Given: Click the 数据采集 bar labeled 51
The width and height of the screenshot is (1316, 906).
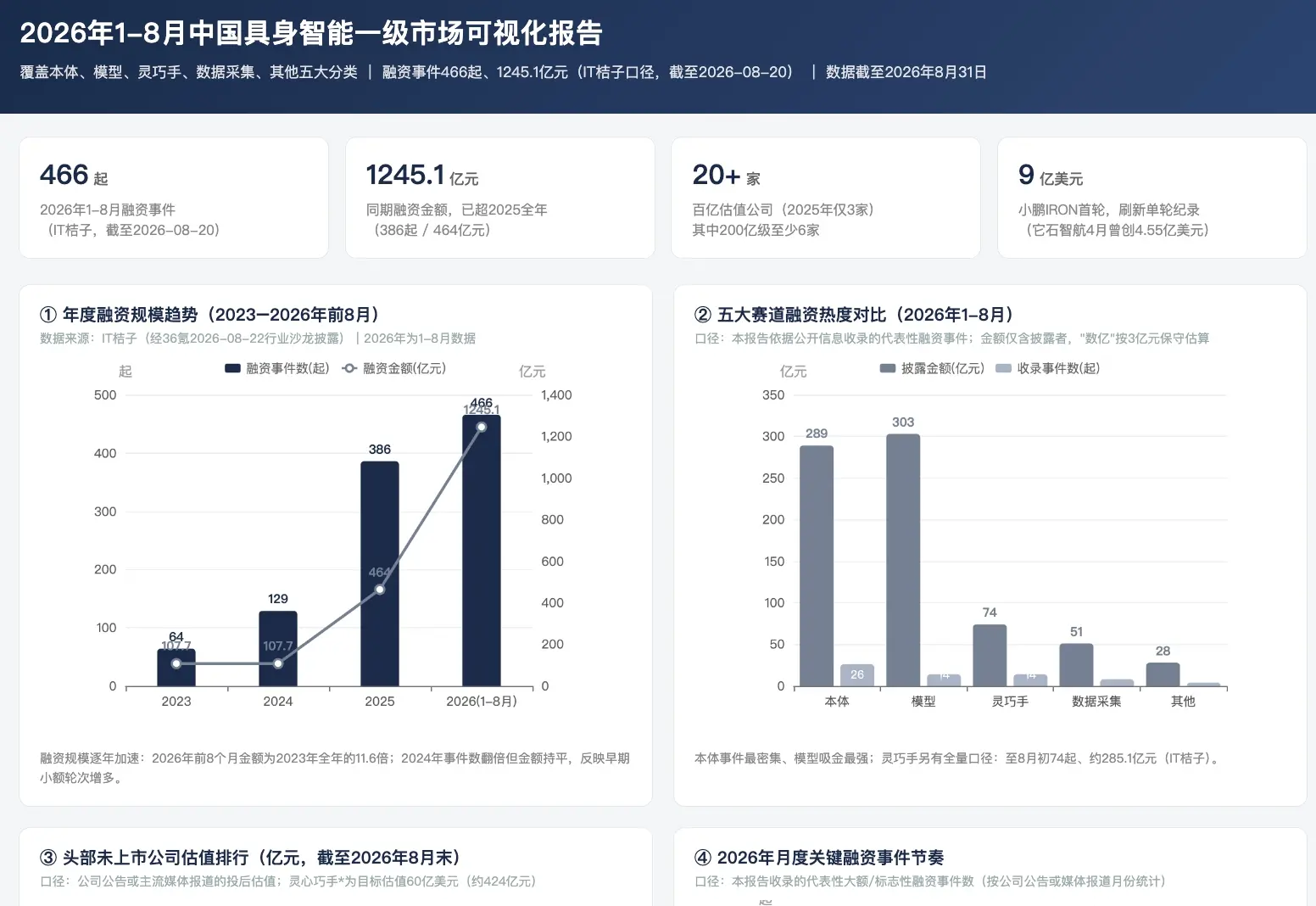Looking at the screenshot, I should point(1076,665).
